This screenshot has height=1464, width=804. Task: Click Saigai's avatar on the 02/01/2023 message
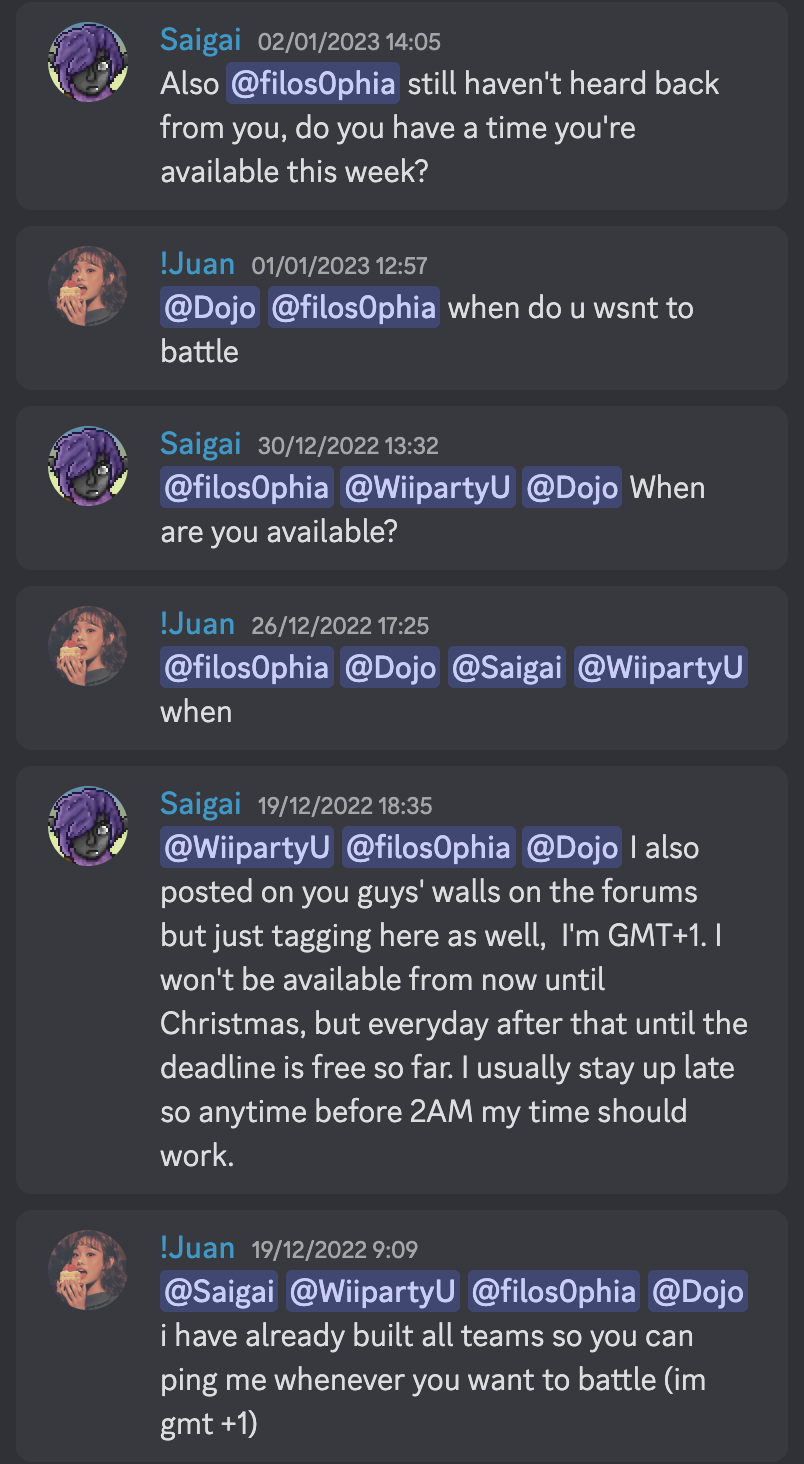click(x=88, y=62)
